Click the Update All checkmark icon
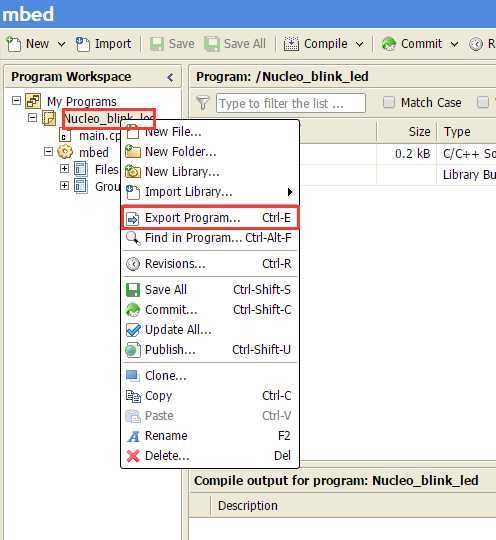Viewport: 496px width, 540px height. [133, 330]
